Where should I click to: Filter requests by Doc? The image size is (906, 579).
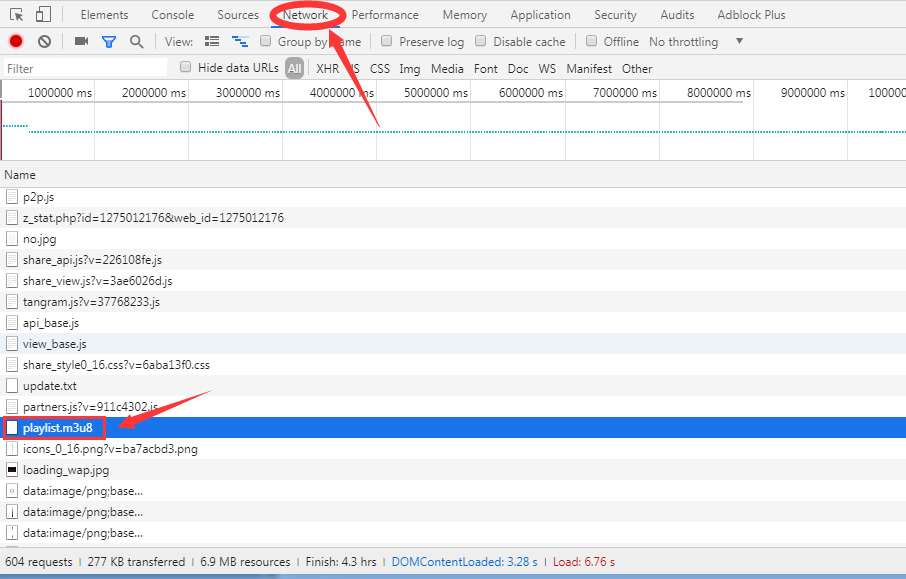coord(518,69)
